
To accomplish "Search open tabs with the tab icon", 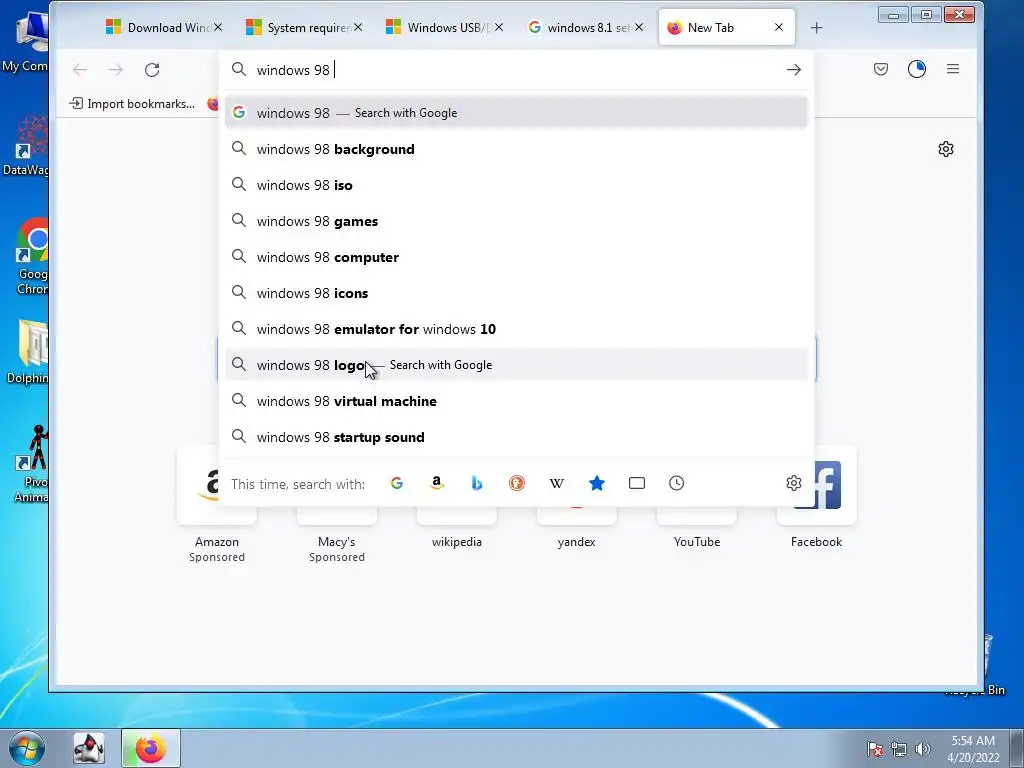I will pos(637,483).
